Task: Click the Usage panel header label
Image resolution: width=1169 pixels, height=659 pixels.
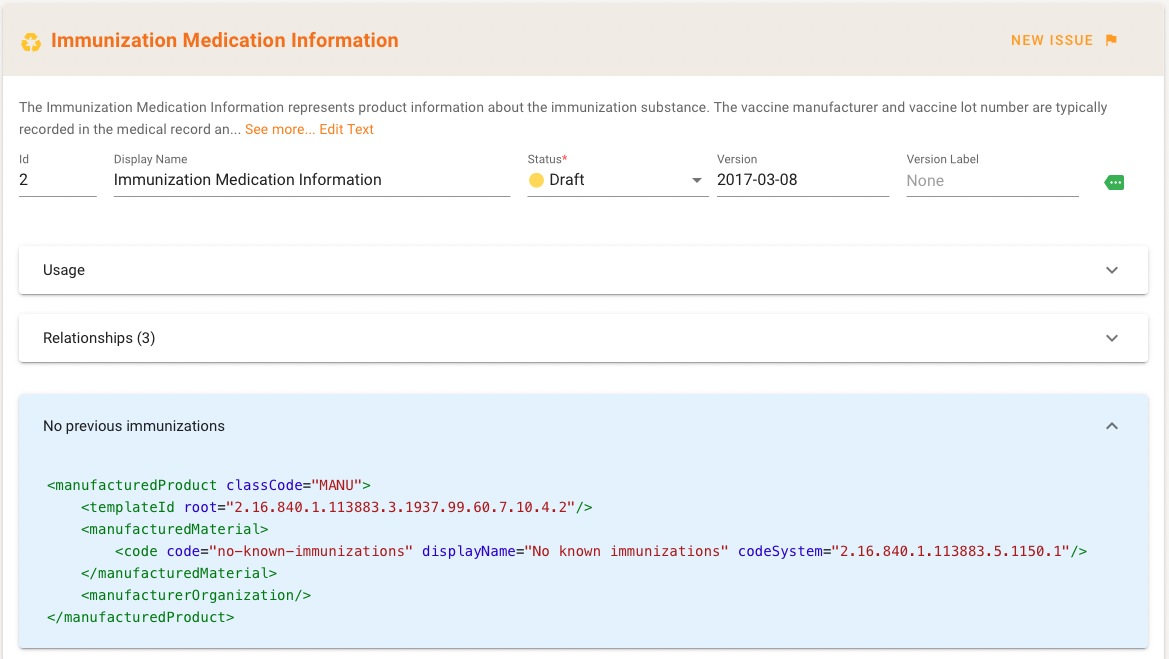Action: point(64,270)
